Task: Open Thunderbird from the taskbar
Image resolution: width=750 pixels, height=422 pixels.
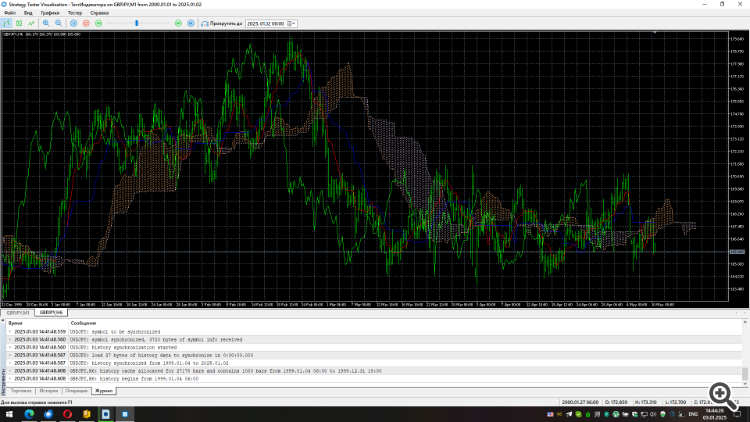Action: click(x=48, y=414)
